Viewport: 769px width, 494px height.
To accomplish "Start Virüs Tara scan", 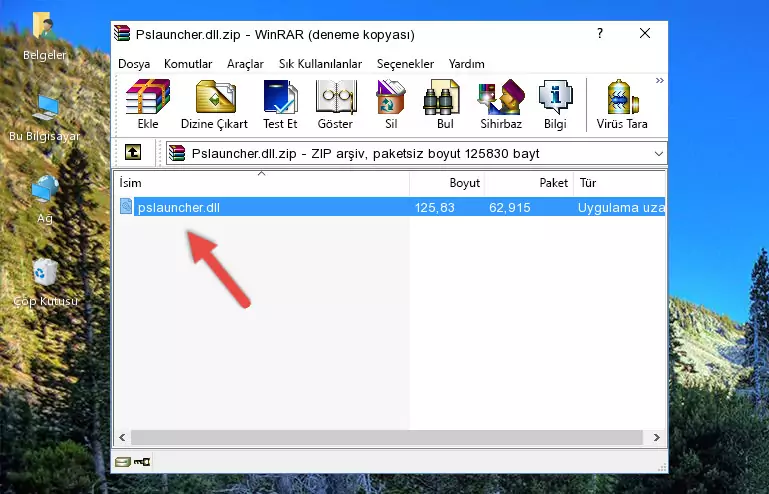I will (x=622, y=104).
